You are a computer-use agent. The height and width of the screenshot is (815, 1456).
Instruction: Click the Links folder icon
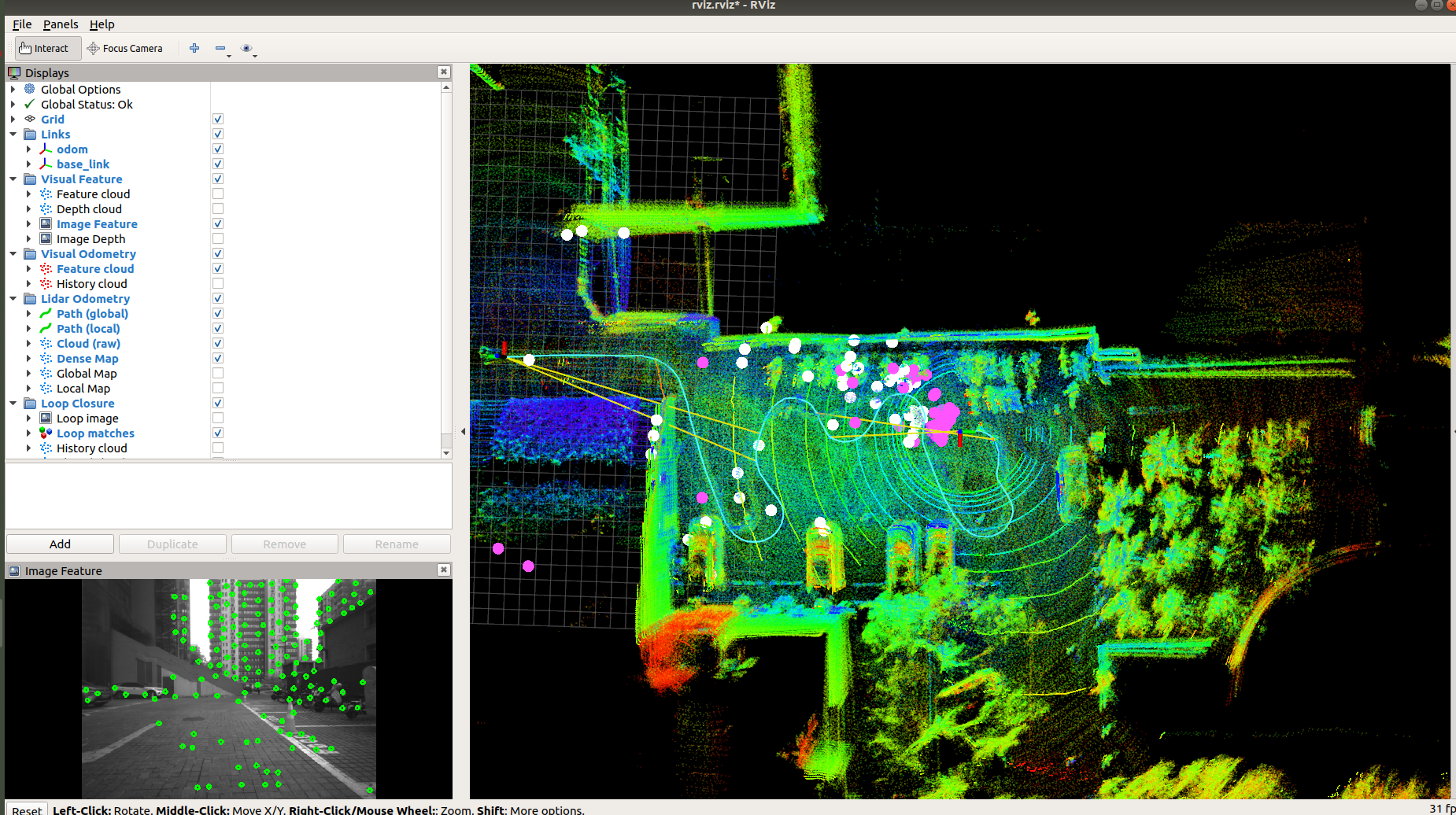click(x=30, y=134)
